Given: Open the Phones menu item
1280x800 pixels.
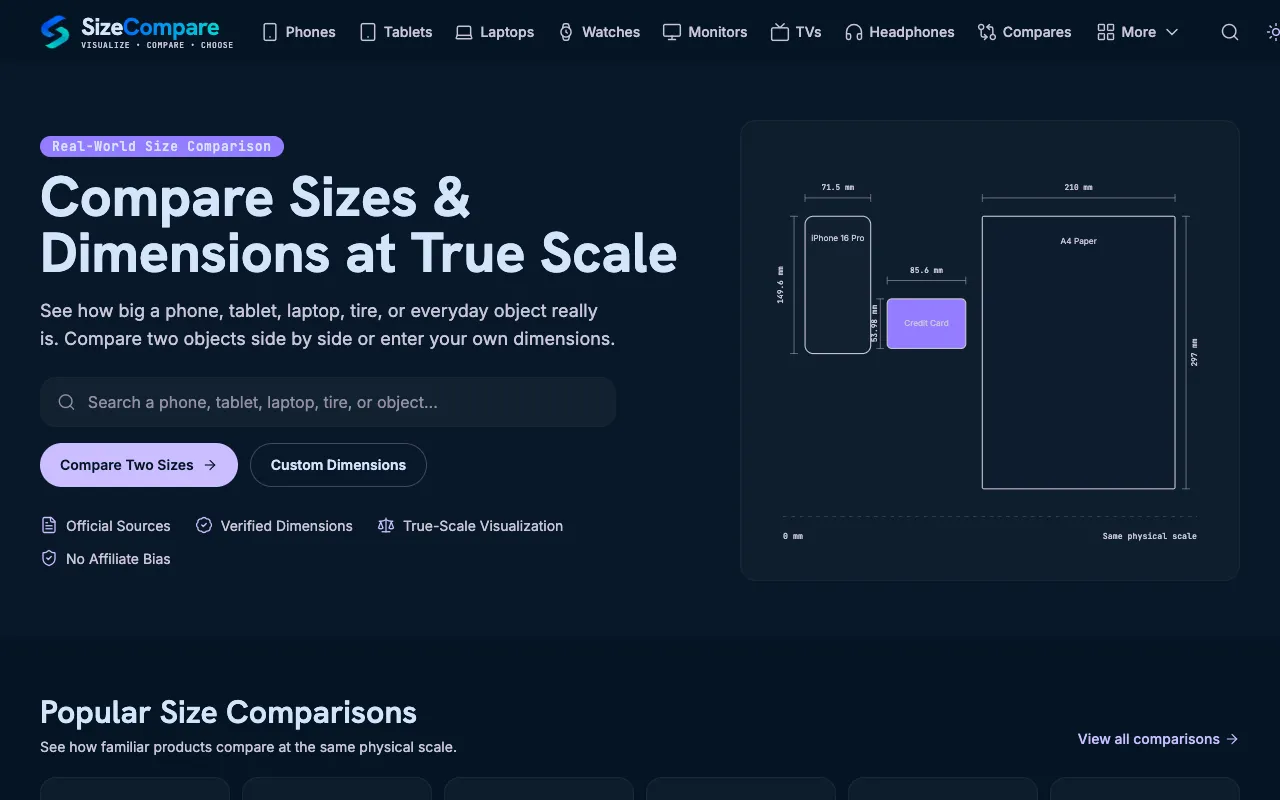Looking at the screenshot, I should click(299, 32).
